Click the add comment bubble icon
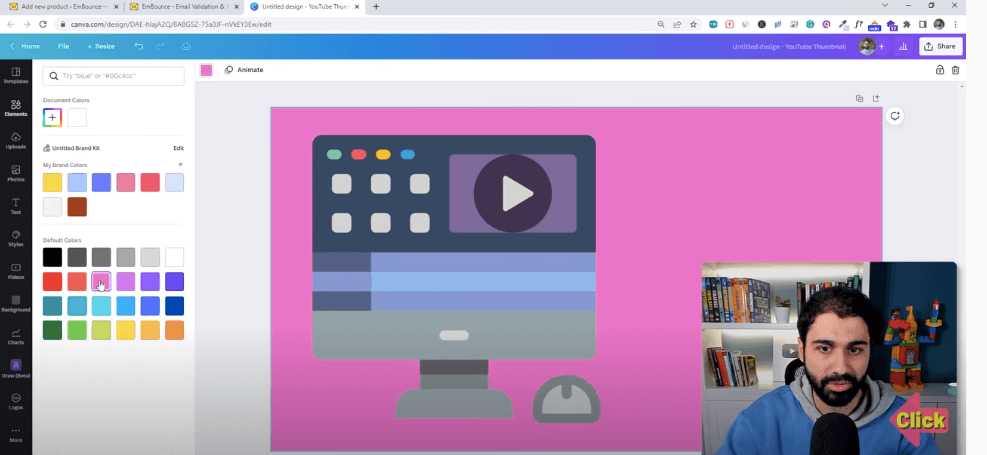 894,116
